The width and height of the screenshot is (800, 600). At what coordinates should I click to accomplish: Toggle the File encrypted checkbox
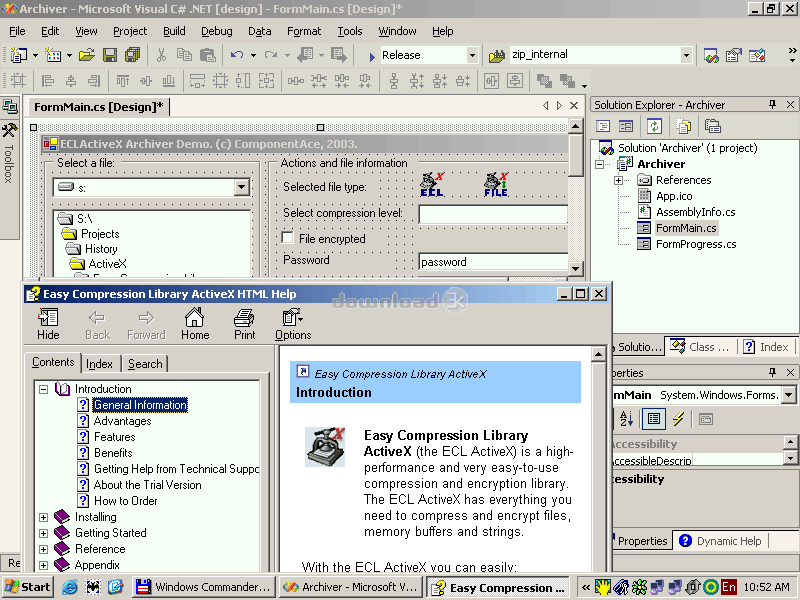[x=288, y=238]
